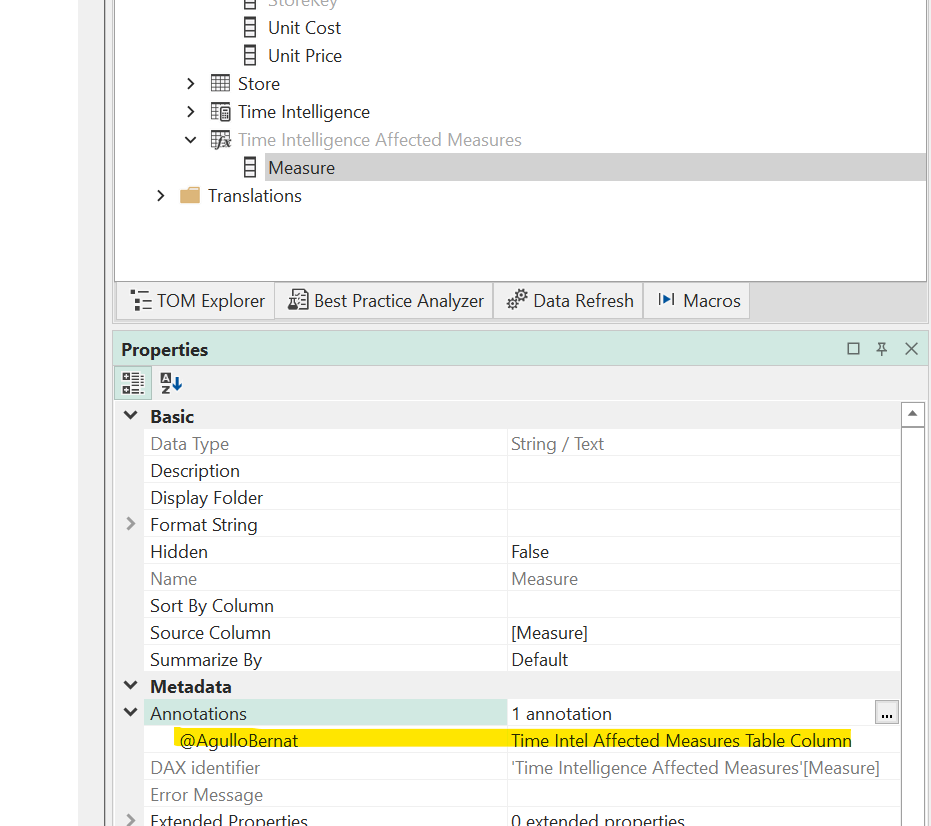
Task: Pin the Properties panel with the pin icon
Action: click(881, 349)
